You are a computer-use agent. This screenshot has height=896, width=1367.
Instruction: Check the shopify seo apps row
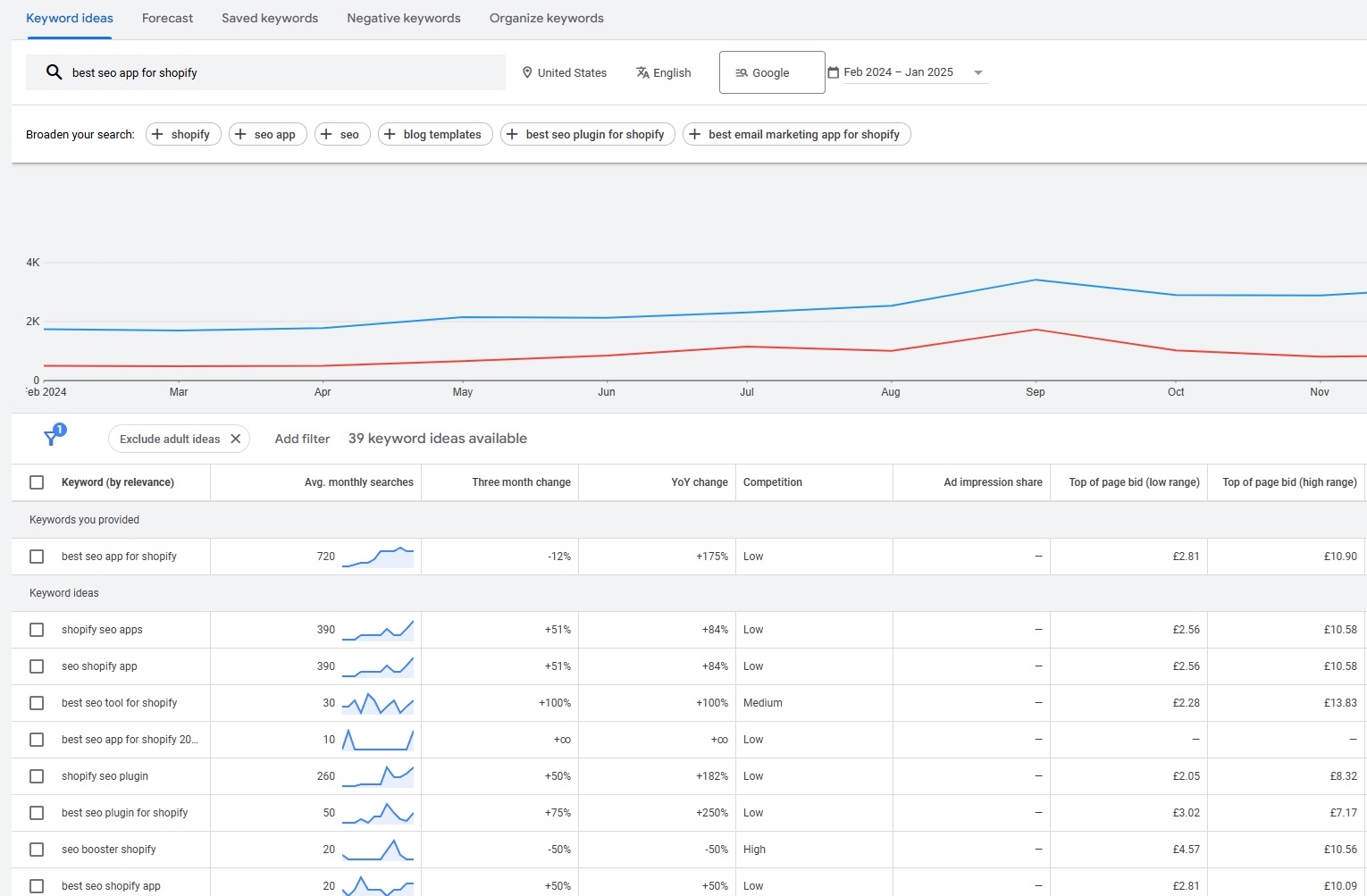[x=37, y=630]
